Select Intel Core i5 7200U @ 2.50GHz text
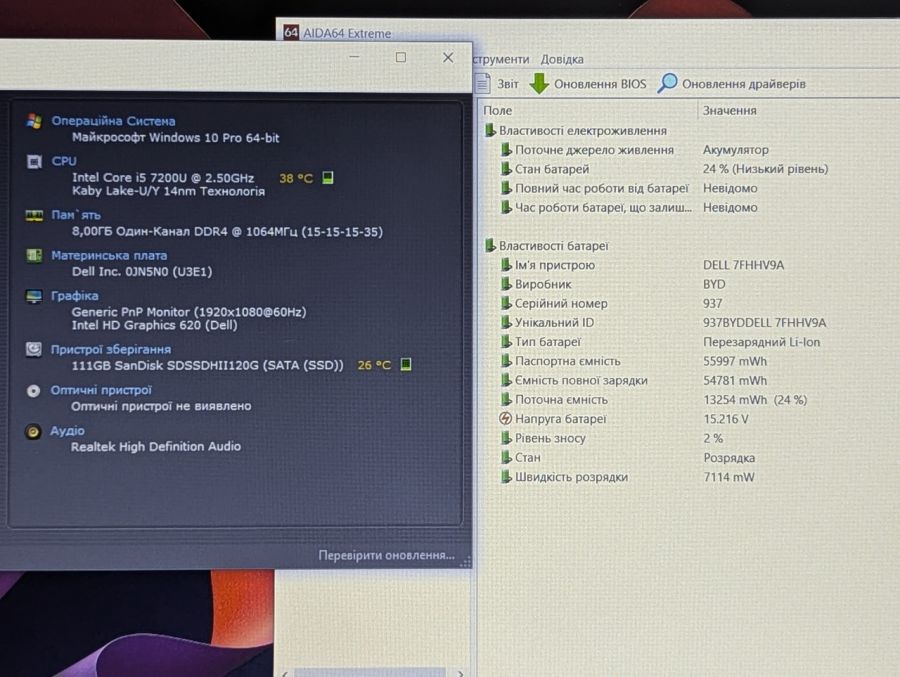This screenshot has height=677, width=900. [163, 178]
